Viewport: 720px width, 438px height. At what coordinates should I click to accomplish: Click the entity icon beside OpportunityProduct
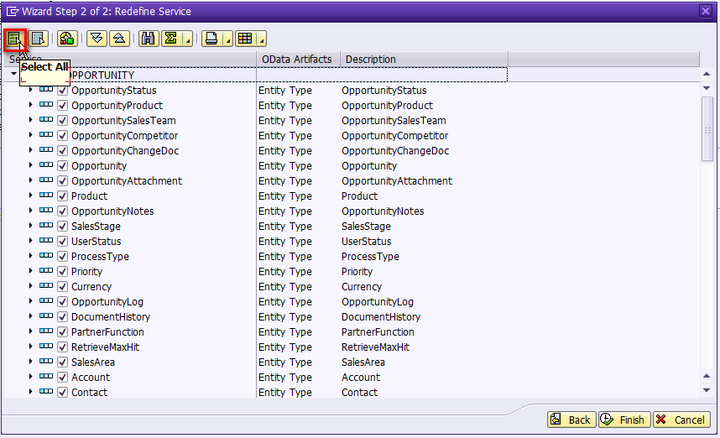coord(46,105)
